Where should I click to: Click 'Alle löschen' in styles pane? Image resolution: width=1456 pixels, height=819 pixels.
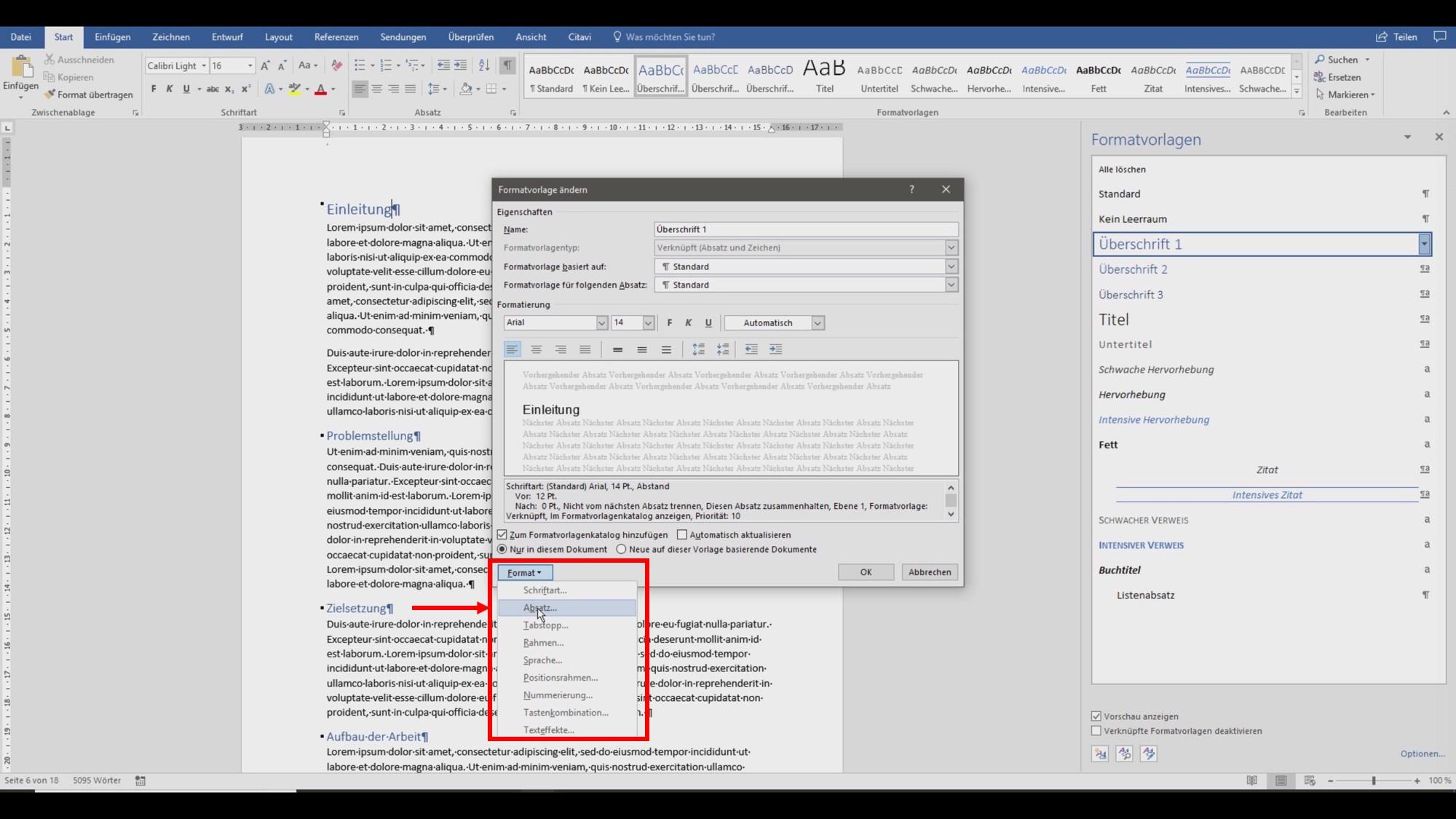[x=1122, y=170]
